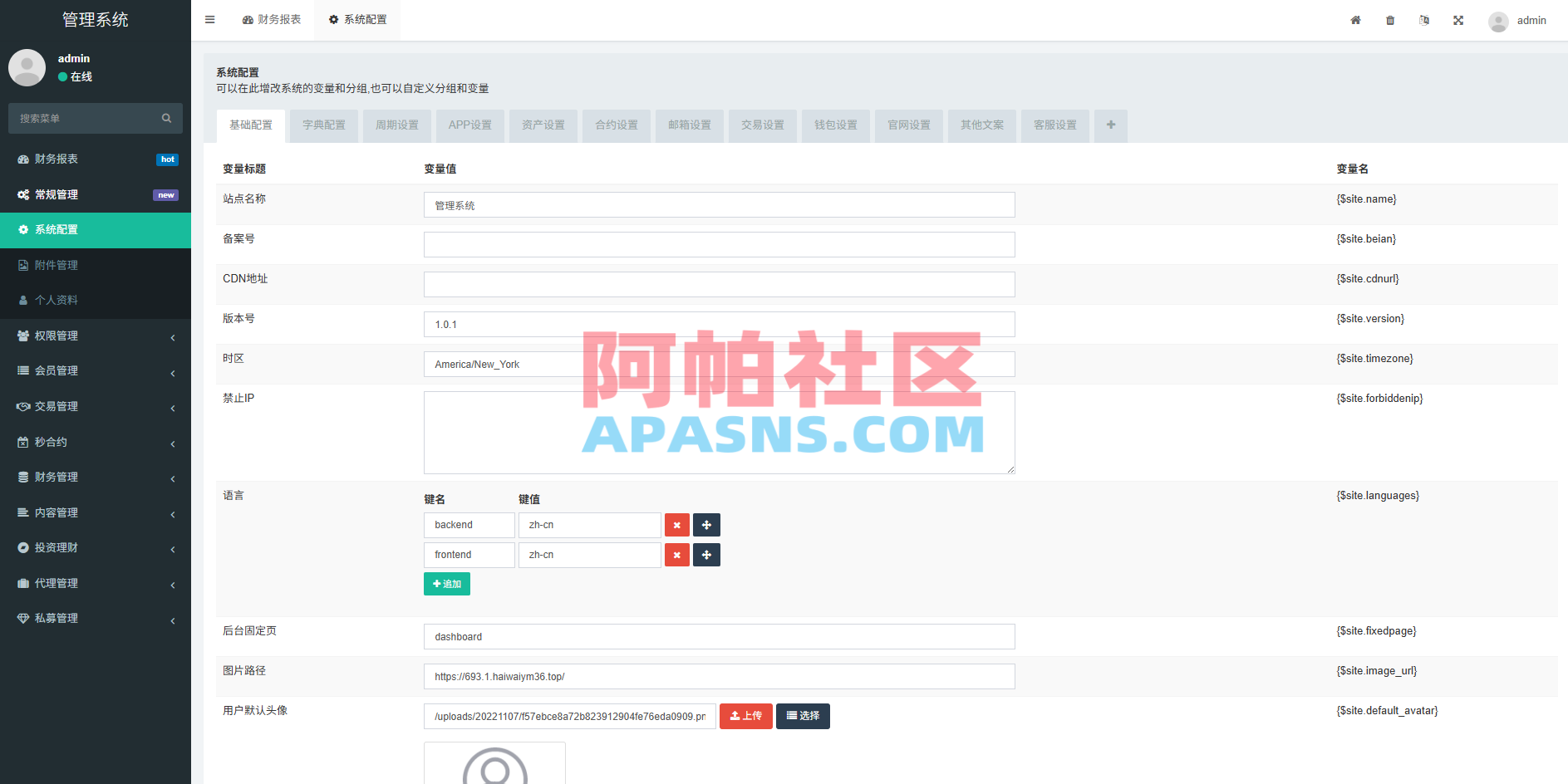Click the 时区 input field
This screenshot has height=784, width=1568.
pyautogui.click(x=720, y=365)
